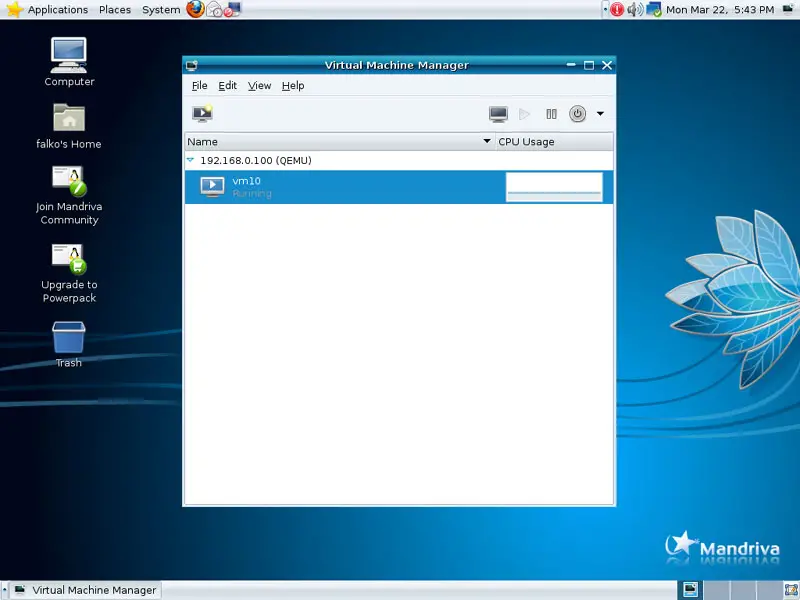
Task: Launch Firefox from the top panel
Action: click(x=195, y=9)
